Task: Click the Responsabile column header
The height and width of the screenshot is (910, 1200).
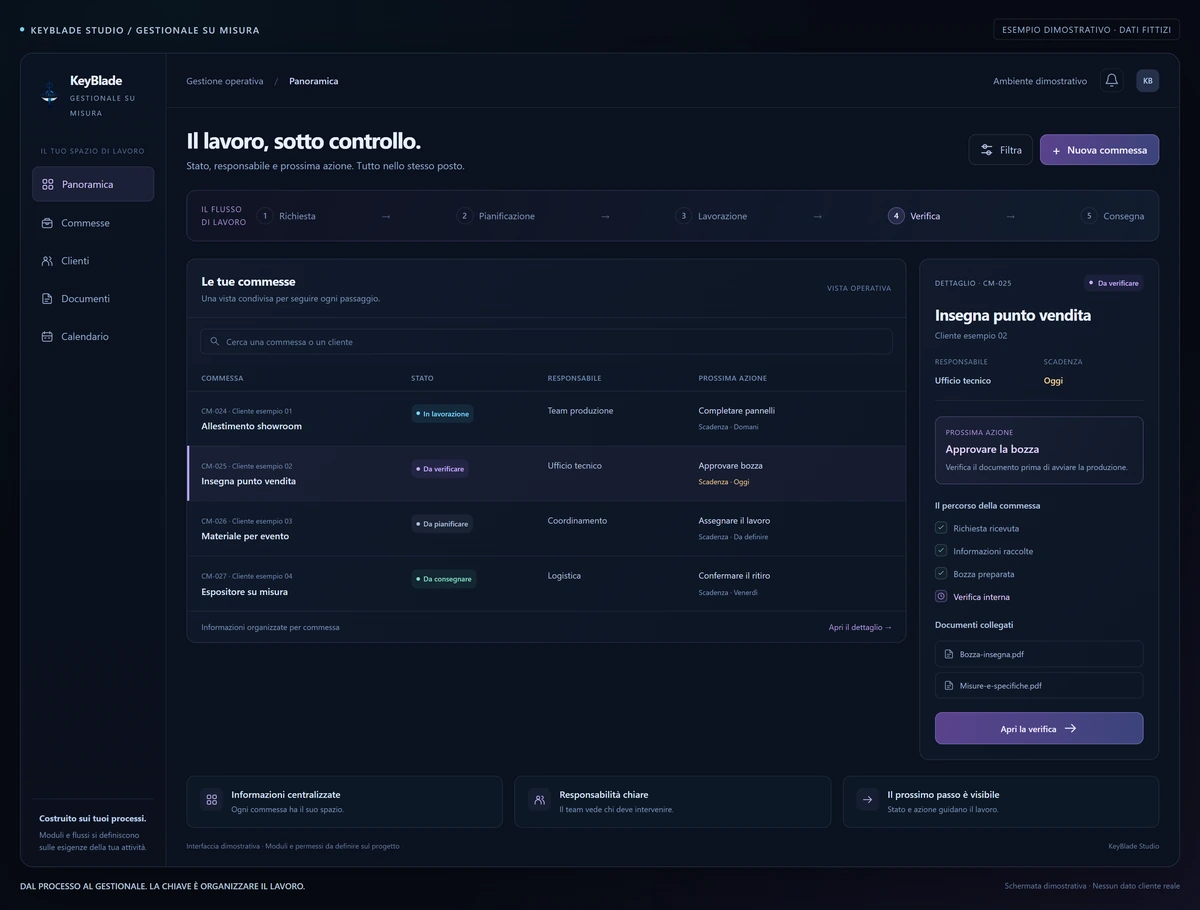Action: [x=575, y=378]
